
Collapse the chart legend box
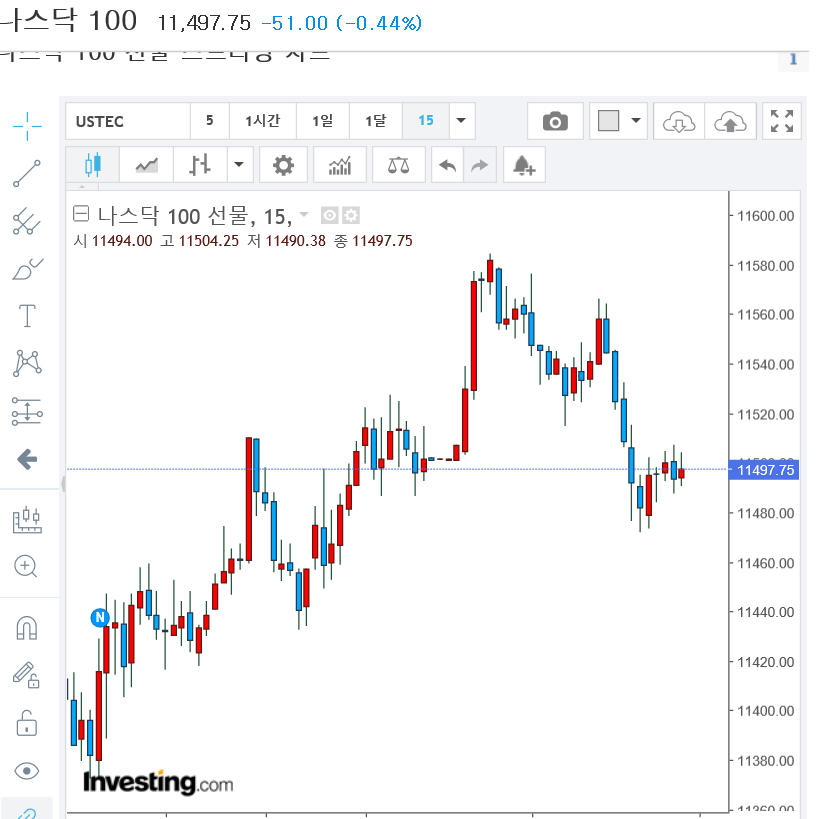point(81,214)
